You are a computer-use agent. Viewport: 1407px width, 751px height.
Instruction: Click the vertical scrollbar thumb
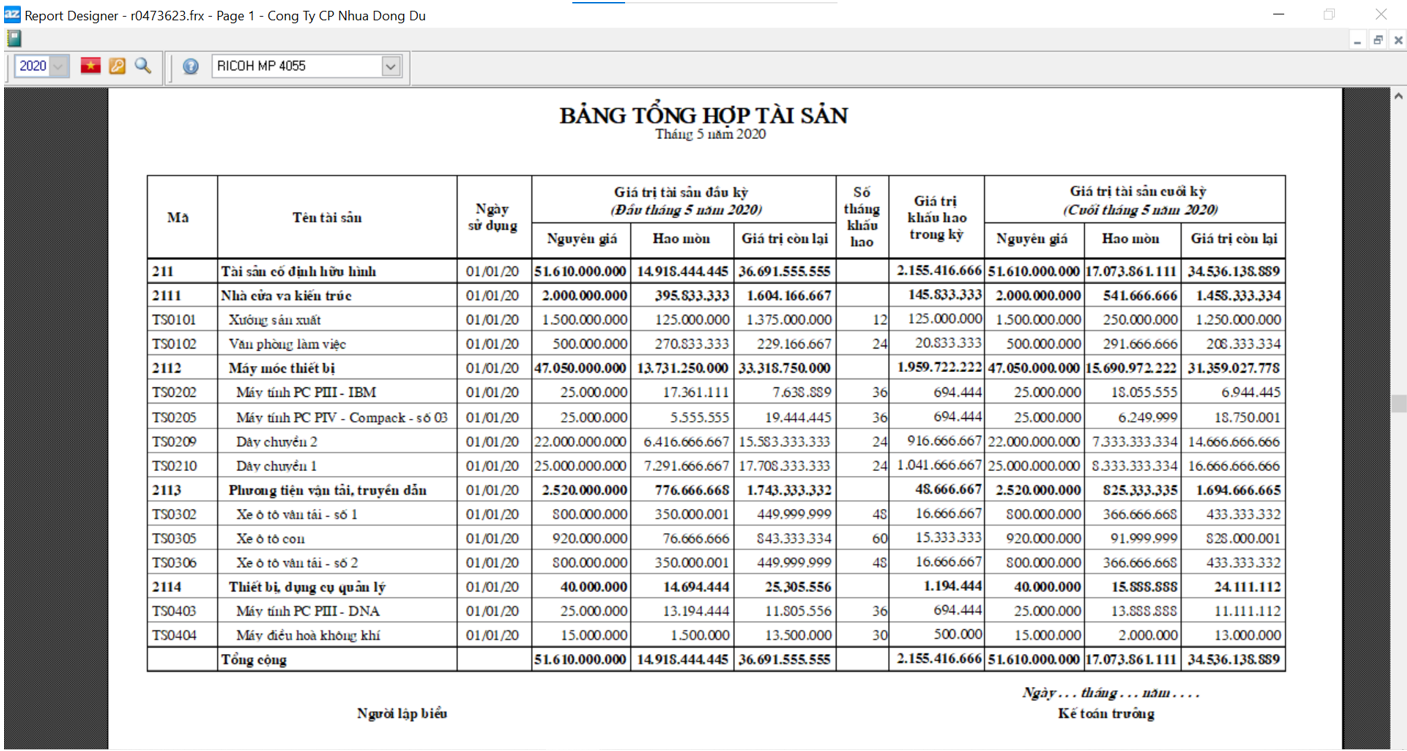pos(1398,403)
